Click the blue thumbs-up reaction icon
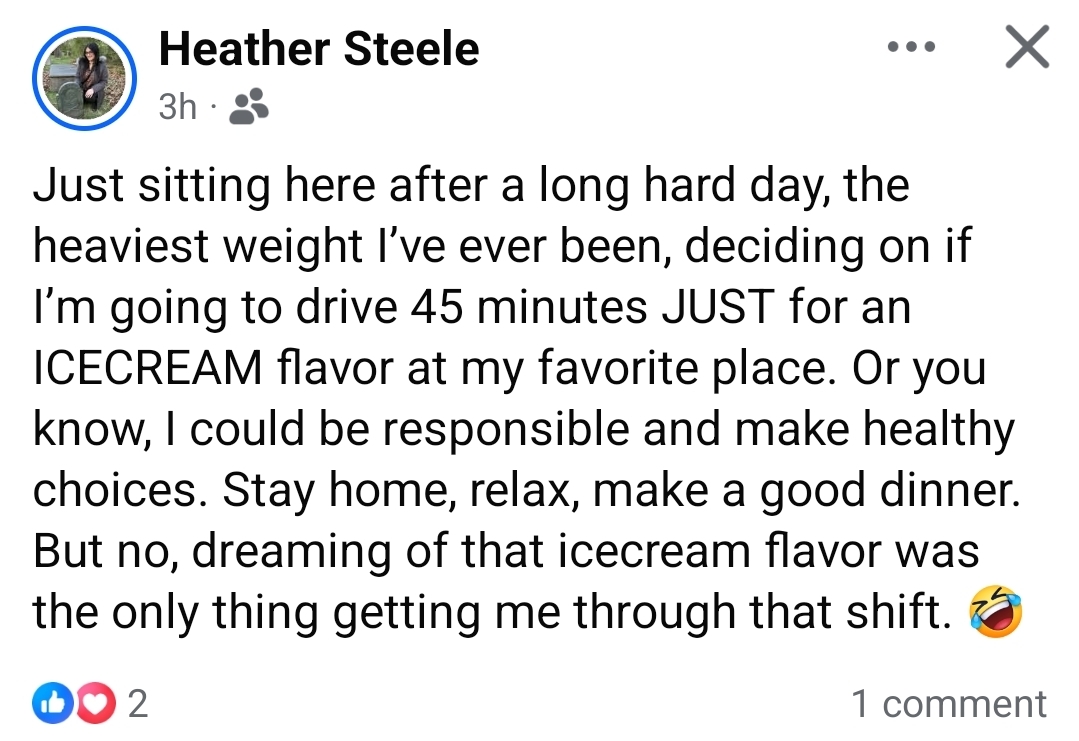1079x741 pixels. point(52,702)
